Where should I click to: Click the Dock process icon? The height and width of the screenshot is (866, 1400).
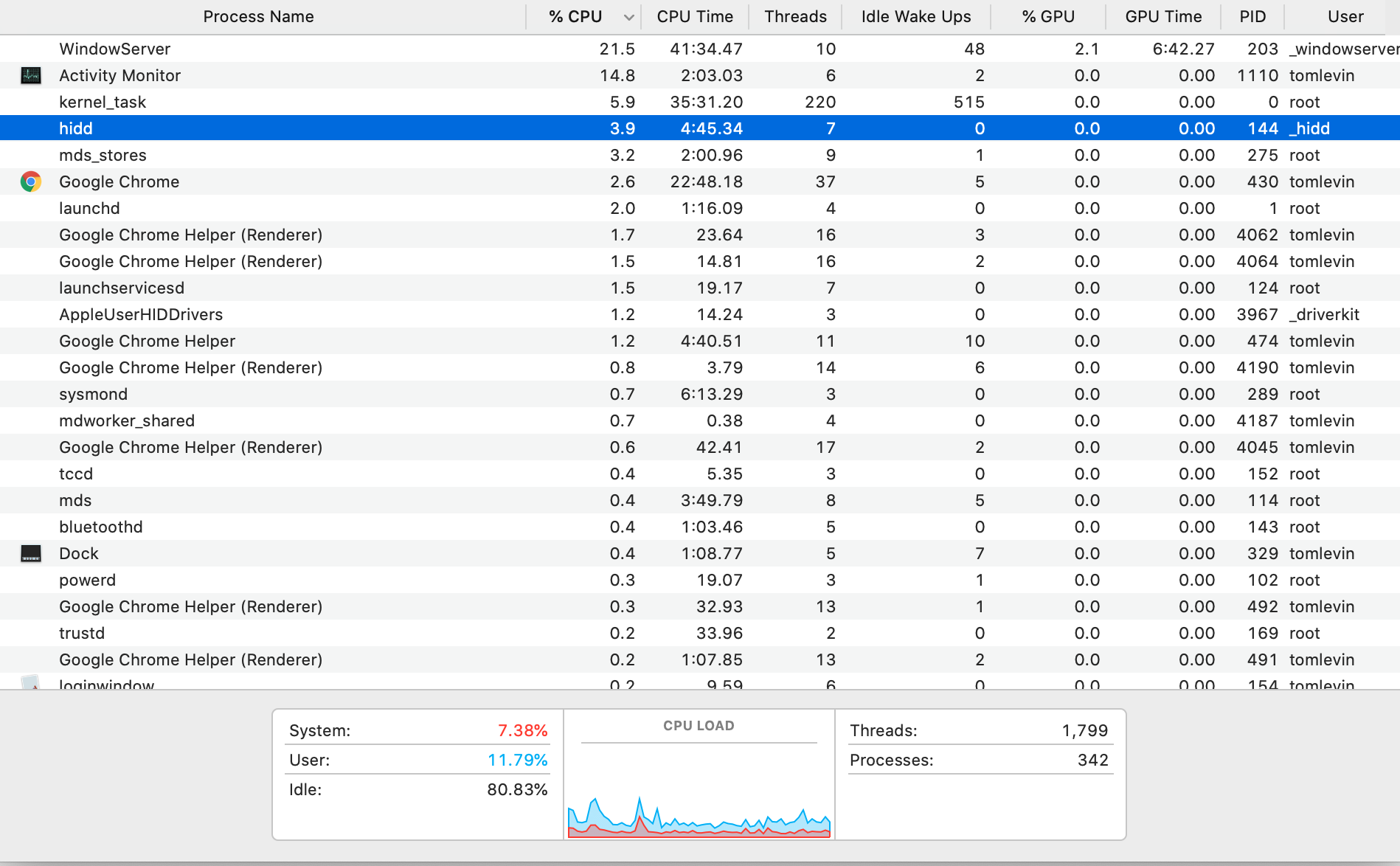[31, 553]
